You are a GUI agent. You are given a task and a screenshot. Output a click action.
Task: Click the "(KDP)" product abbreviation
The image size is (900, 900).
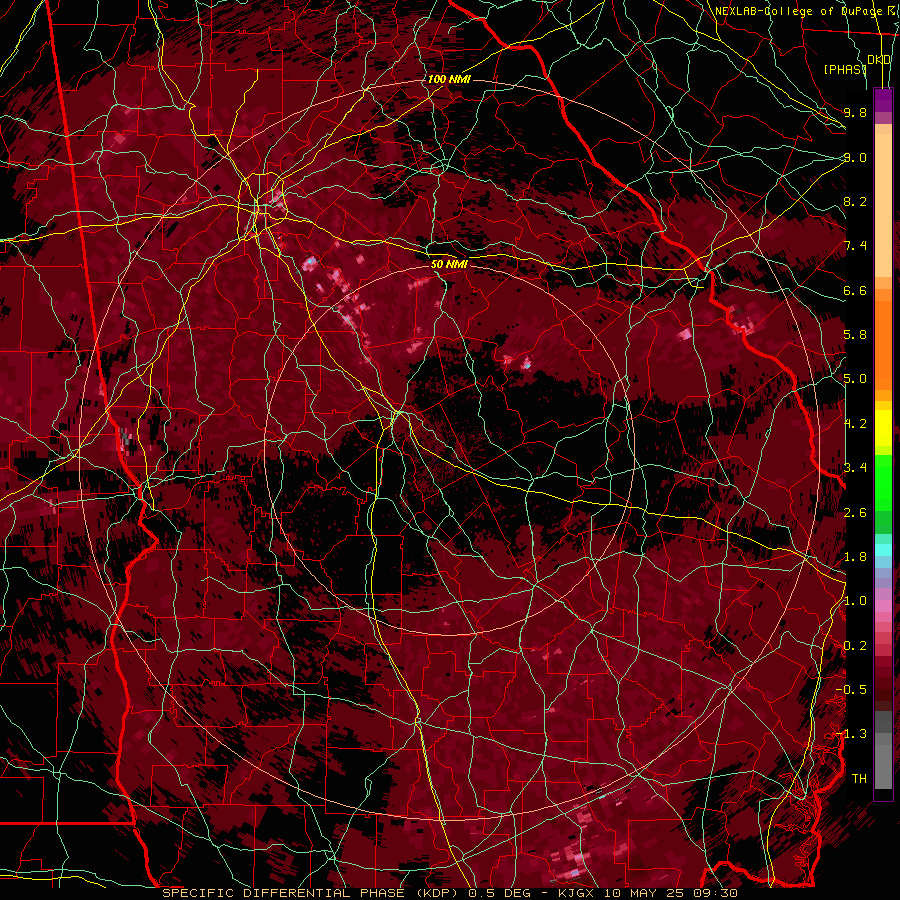click(x=439, y=893)
